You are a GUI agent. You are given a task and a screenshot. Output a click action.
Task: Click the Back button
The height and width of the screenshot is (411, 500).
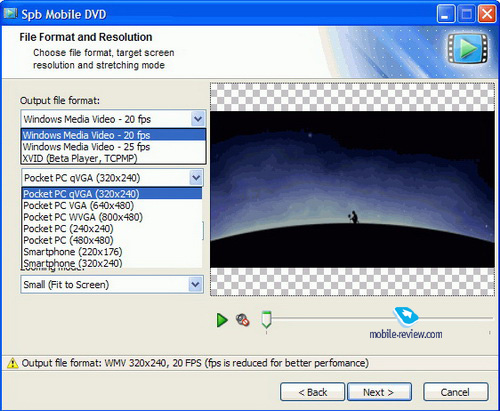click(x=312, y=392)
